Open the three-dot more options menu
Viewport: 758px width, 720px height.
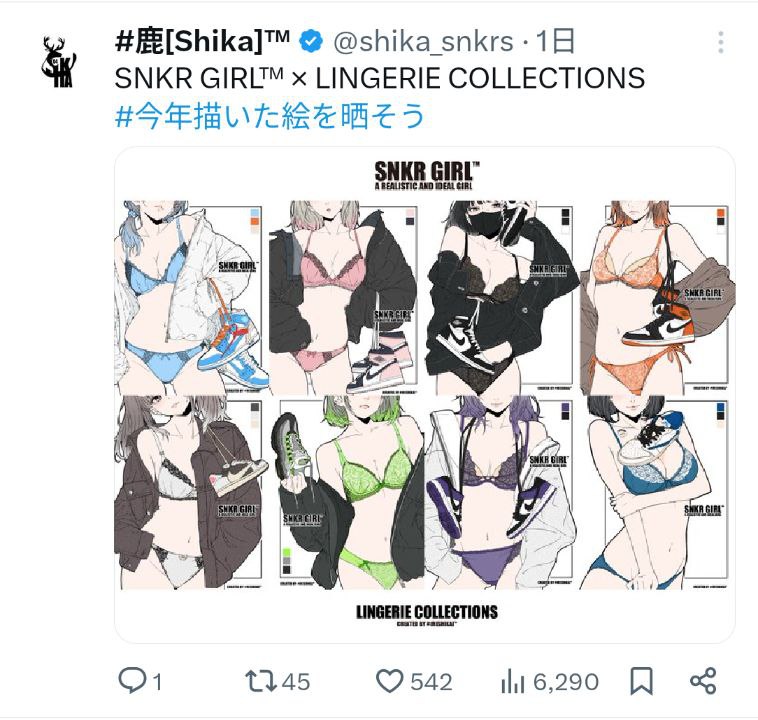pos(721,43)
